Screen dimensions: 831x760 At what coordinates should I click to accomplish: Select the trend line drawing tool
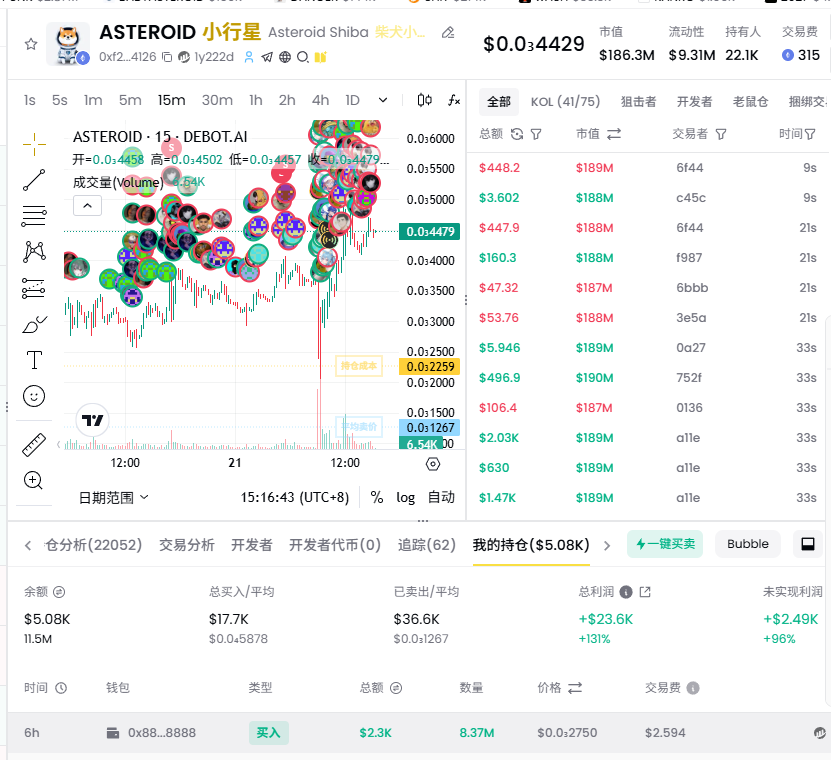coord(34,180)
